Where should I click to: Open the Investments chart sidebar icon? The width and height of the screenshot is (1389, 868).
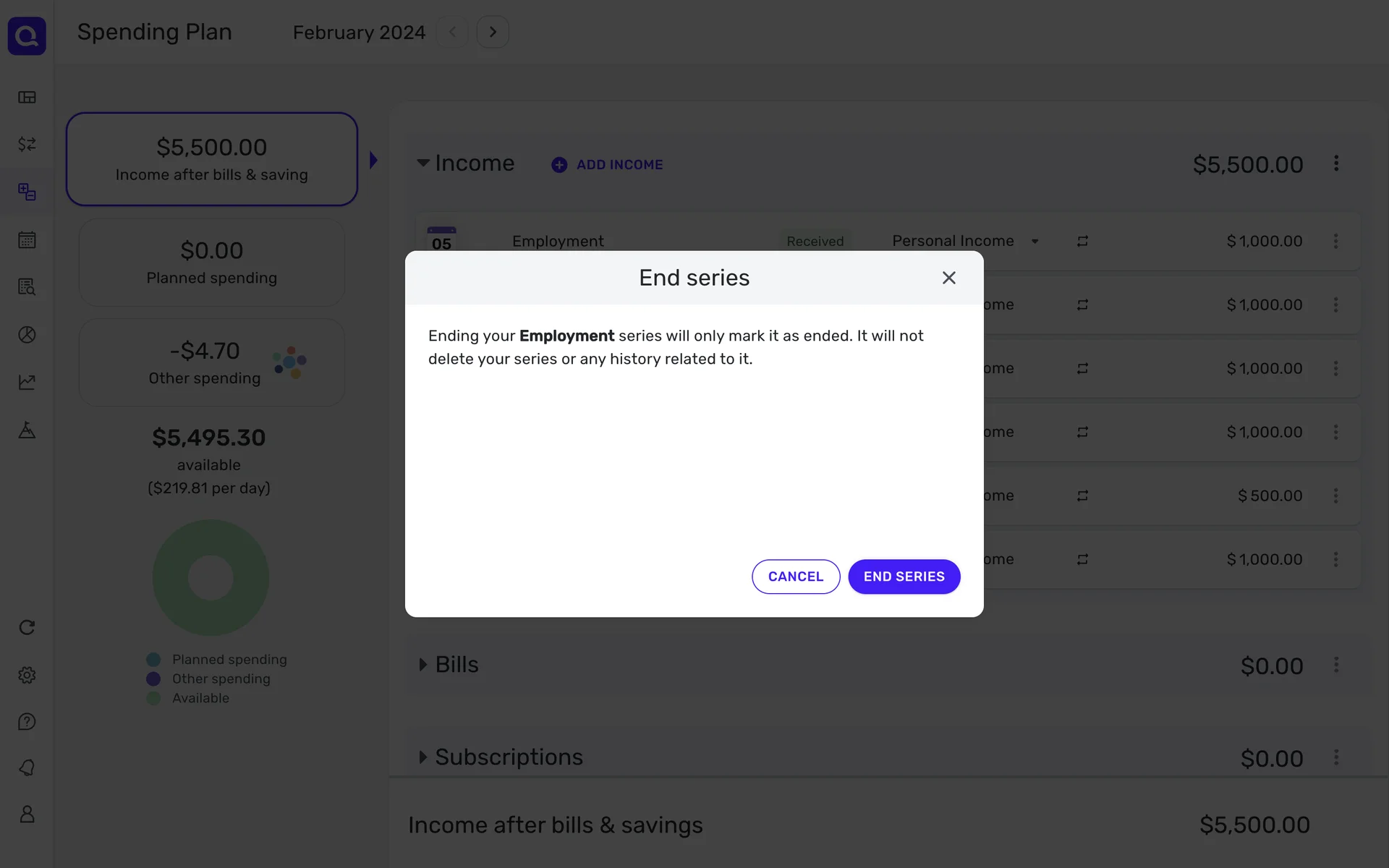(27, 382)
